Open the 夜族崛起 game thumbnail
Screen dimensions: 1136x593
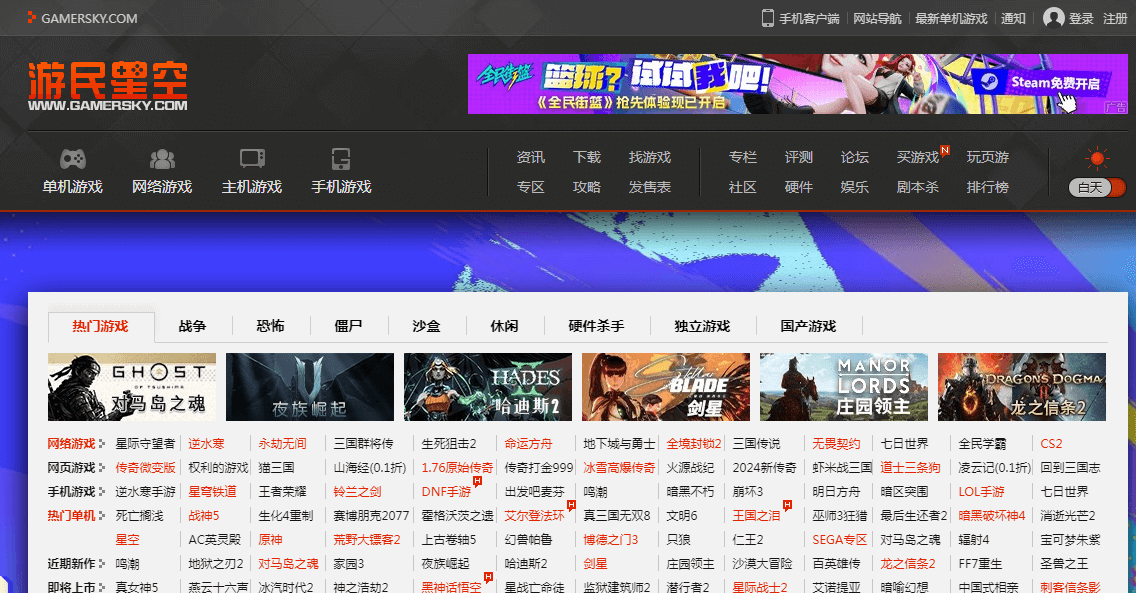(x=310, y=387)
